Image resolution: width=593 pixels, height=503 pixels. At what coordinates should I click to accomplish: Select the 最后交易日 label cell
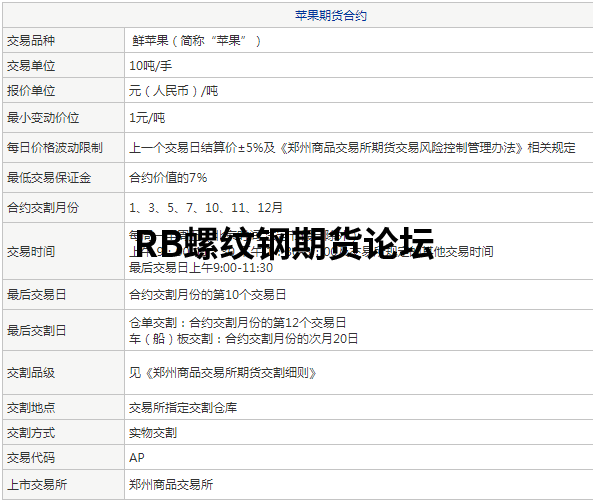coord(64,295)
